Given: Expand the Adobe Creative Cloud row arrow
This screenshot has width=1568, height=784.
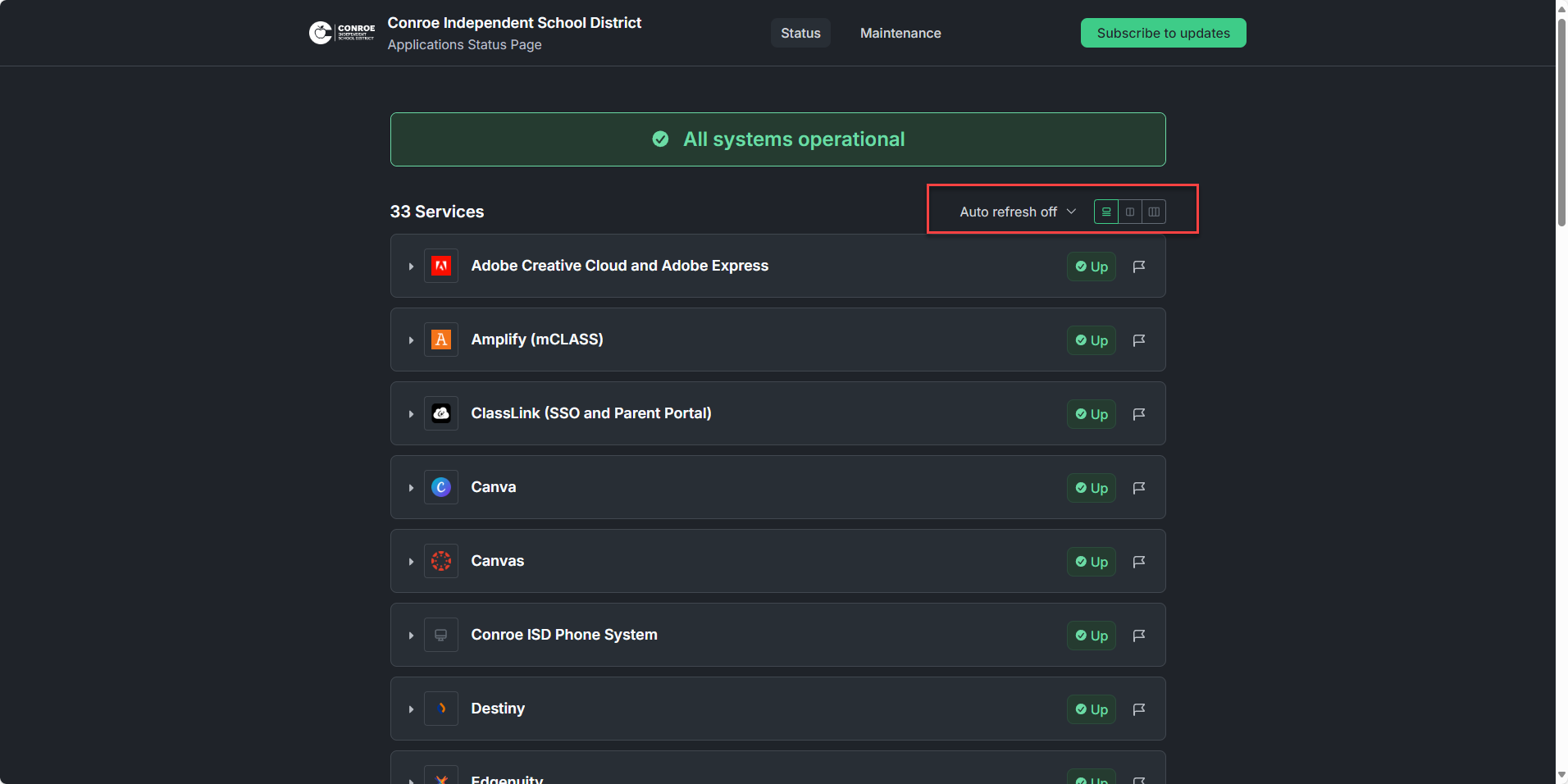Looking at the screenshot, I should pyautogui.click(x=411, y=267).
